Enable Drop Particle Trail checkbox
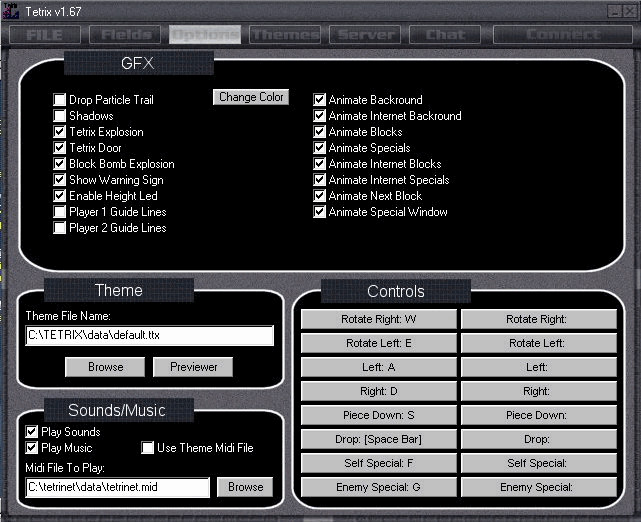Viewport: 641px width, 522px height. click(60, 99)
